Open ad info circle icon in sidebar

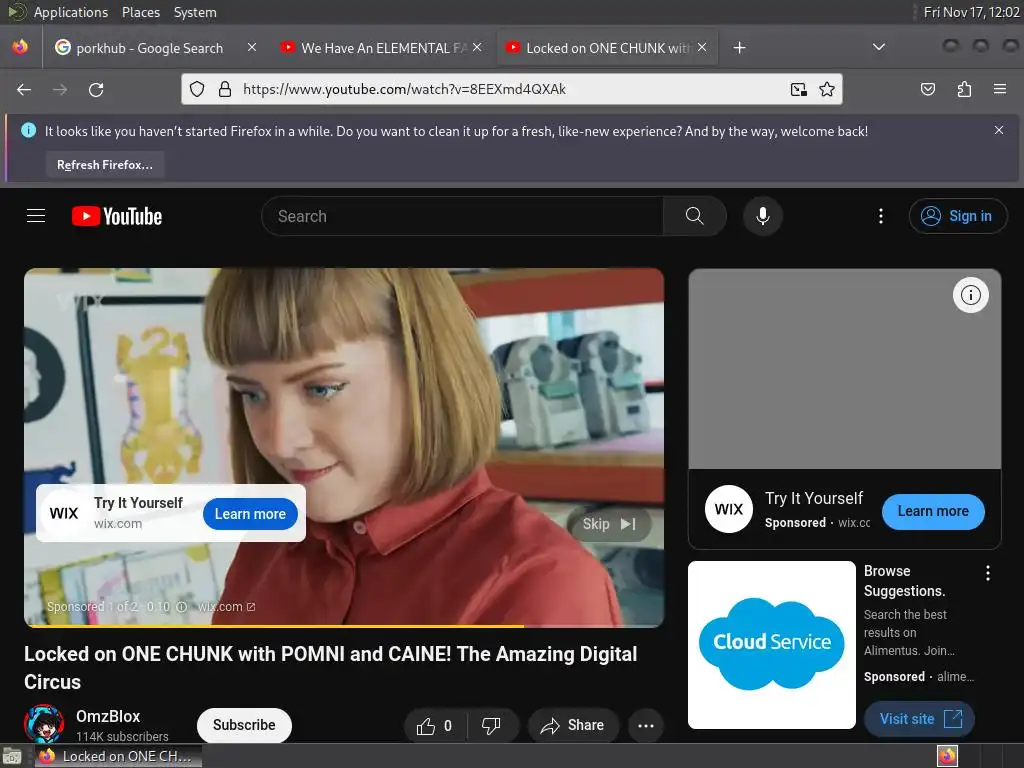pyautogui.click(x=970, y=295)
